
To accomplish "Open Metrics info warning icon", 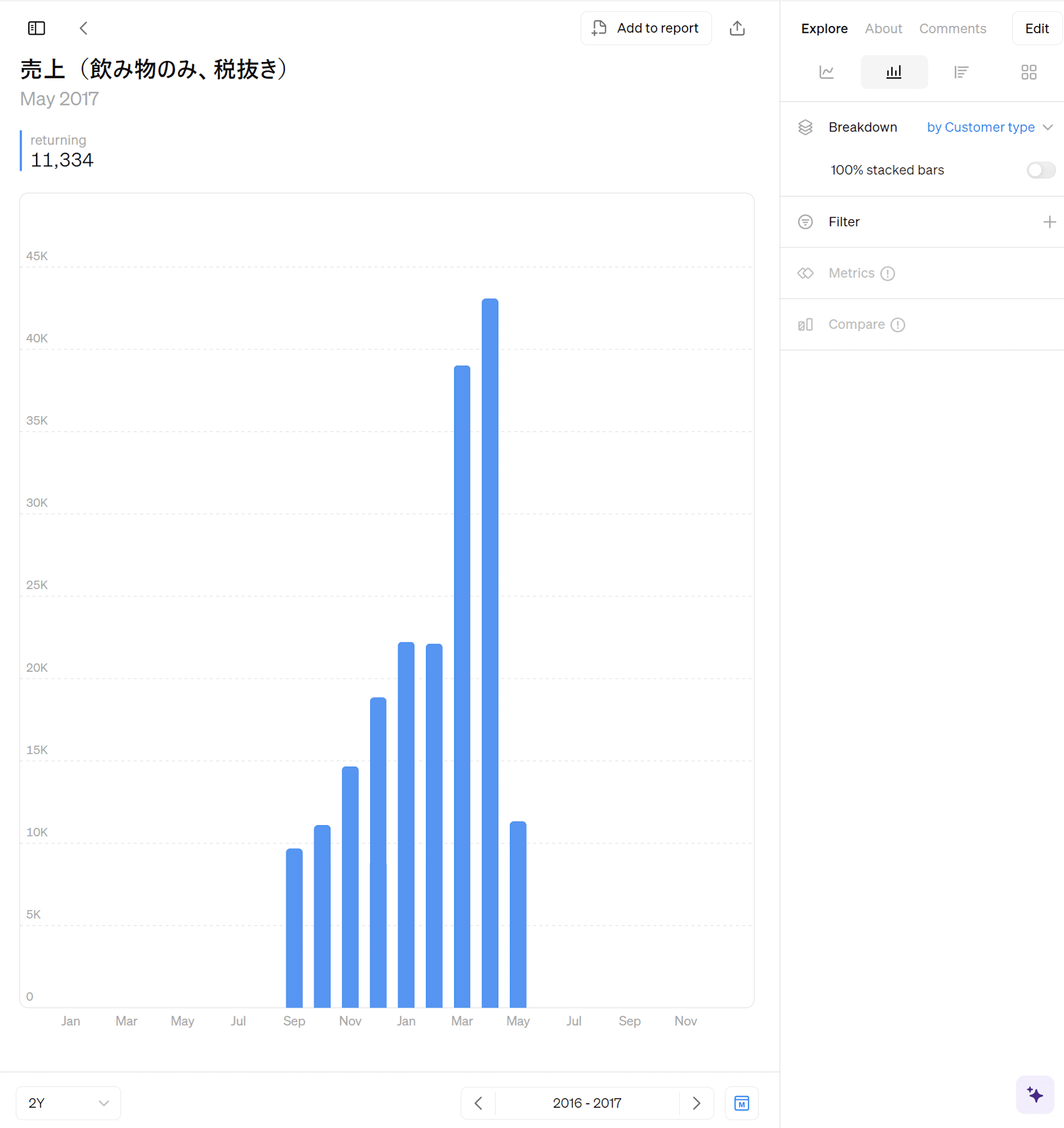I will [887, 274].
